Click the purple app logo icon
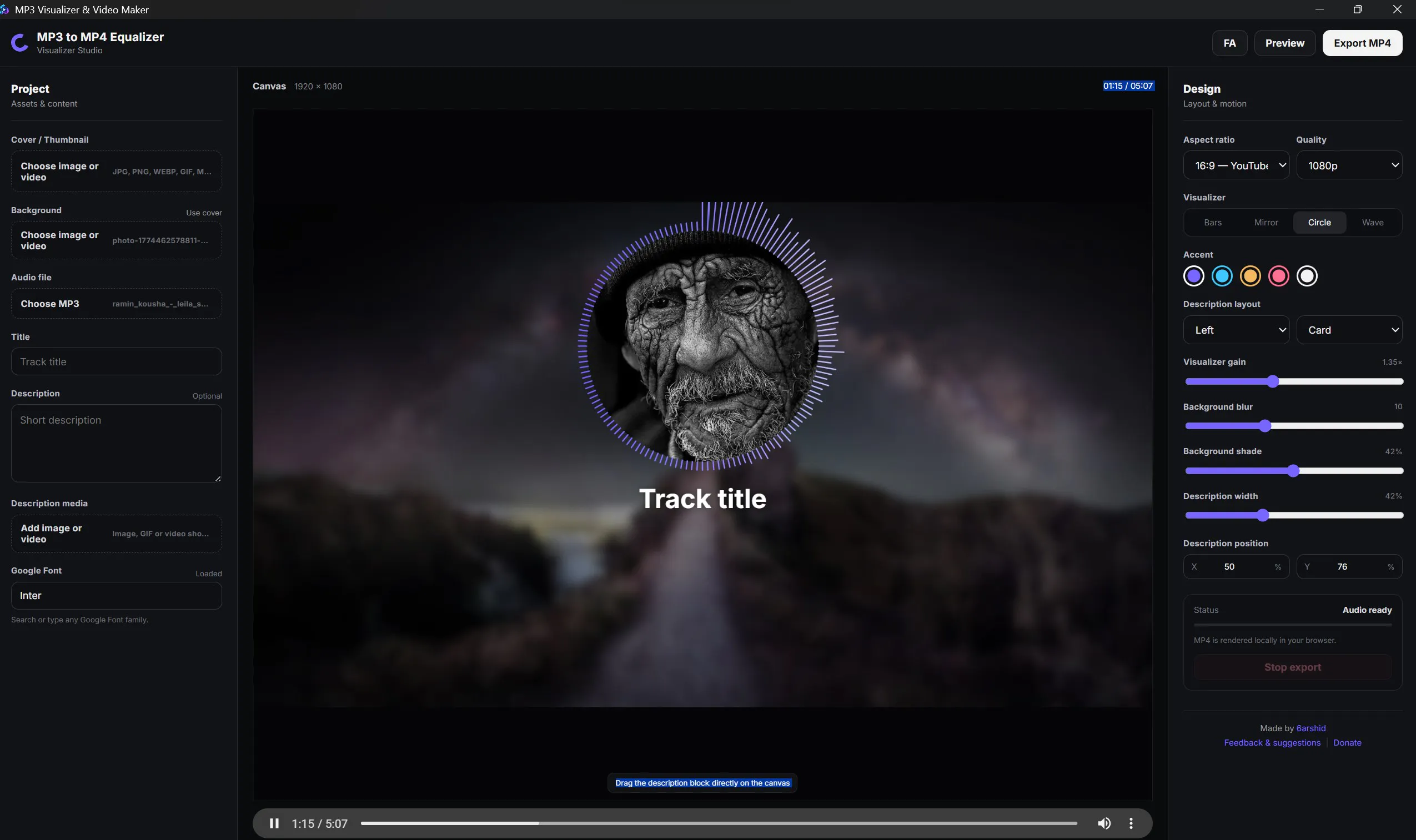Screen dimensions: 1416x840 [x=20, y=43]
